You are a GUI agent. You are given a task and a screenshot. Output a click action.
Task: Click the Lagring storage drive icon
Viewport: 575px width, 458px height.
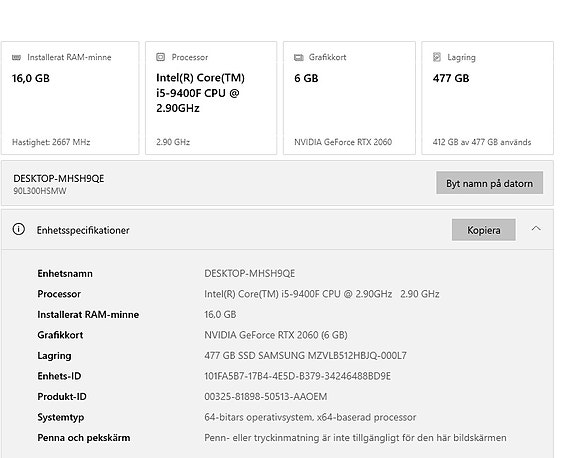point(437,57)
